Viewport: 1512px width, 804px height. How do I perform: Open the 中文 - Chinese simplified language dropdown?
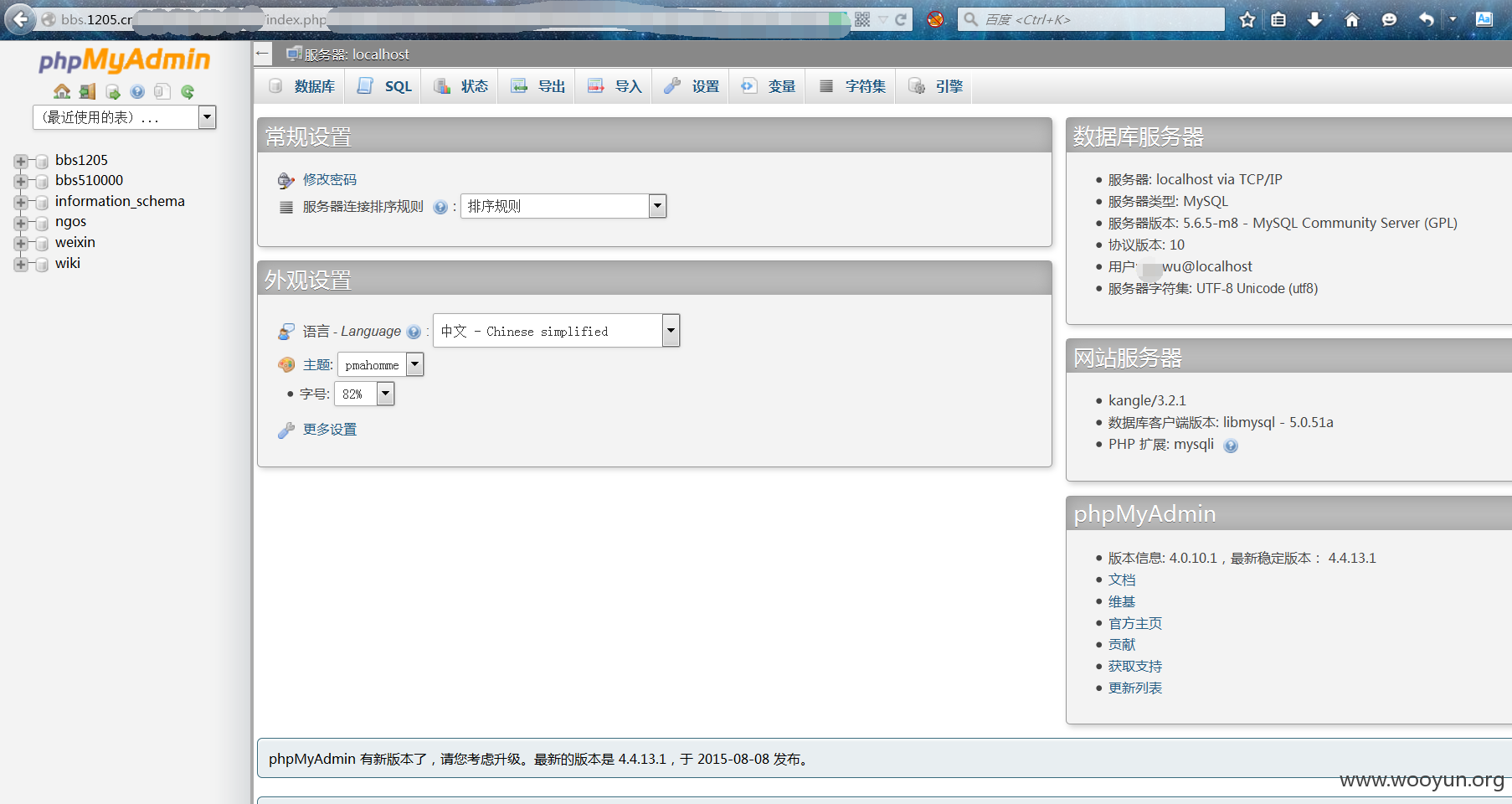pyautogui.click(x=556, y=331)
